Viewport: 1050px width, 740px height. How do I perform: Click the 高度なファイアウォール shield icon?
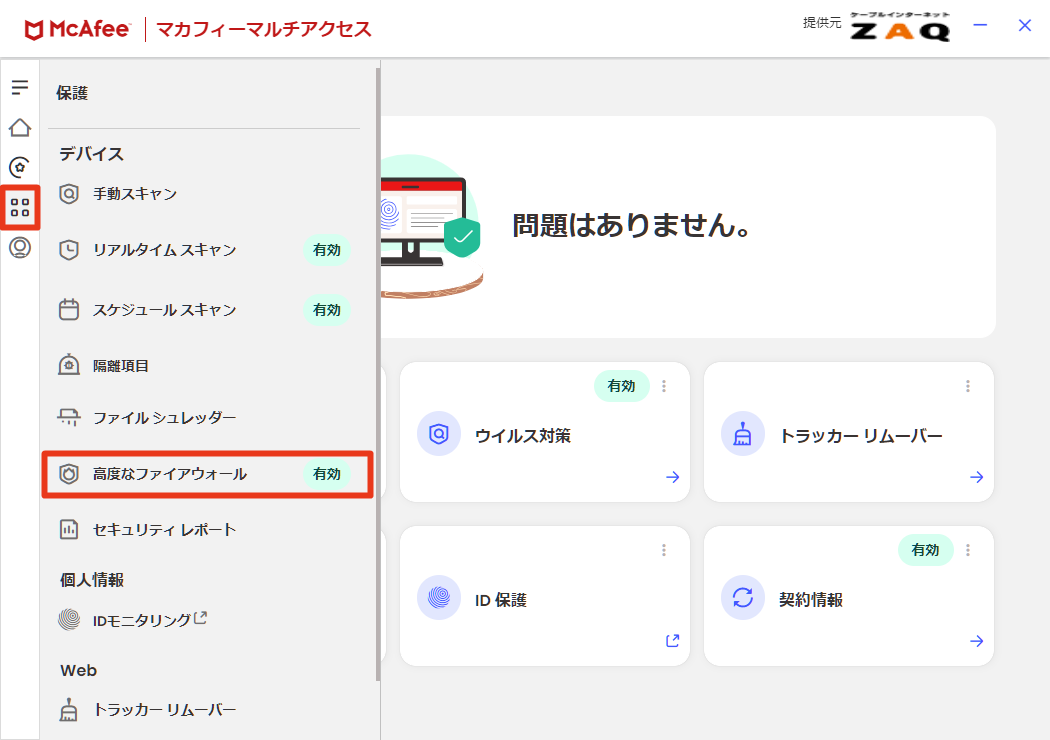coord(69,474)
